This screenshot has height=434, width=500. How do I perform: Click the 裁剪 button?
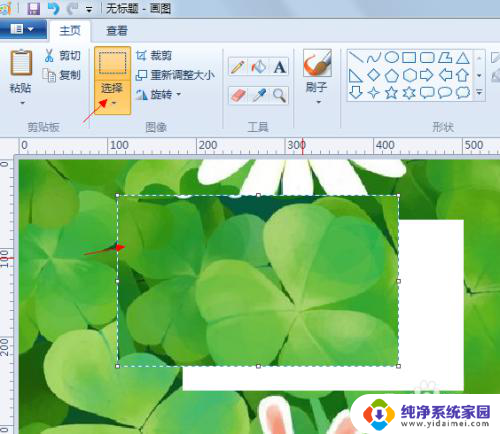(154, 55)
